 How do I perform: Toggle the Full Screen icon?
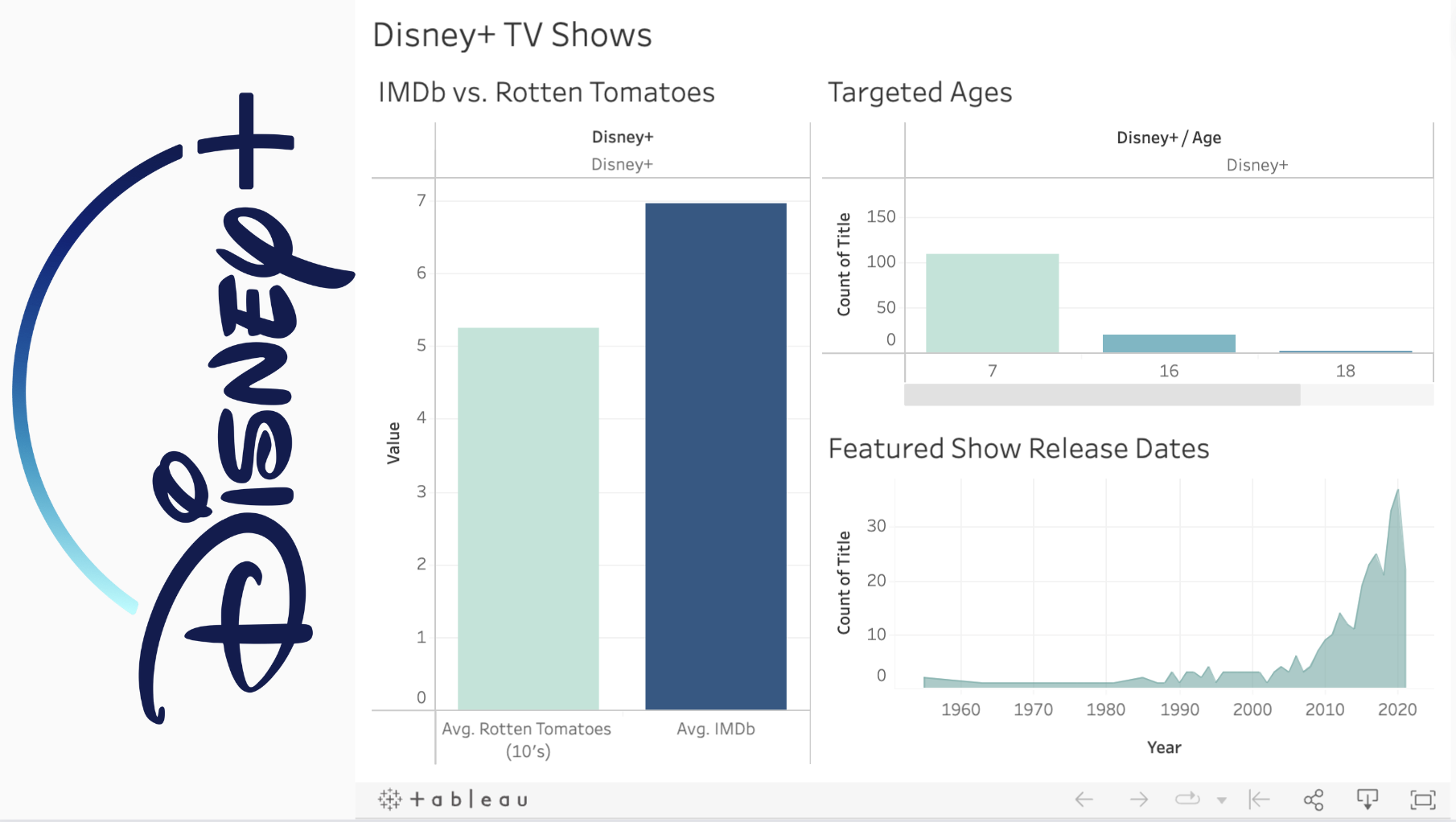(x=1423, y=799)
